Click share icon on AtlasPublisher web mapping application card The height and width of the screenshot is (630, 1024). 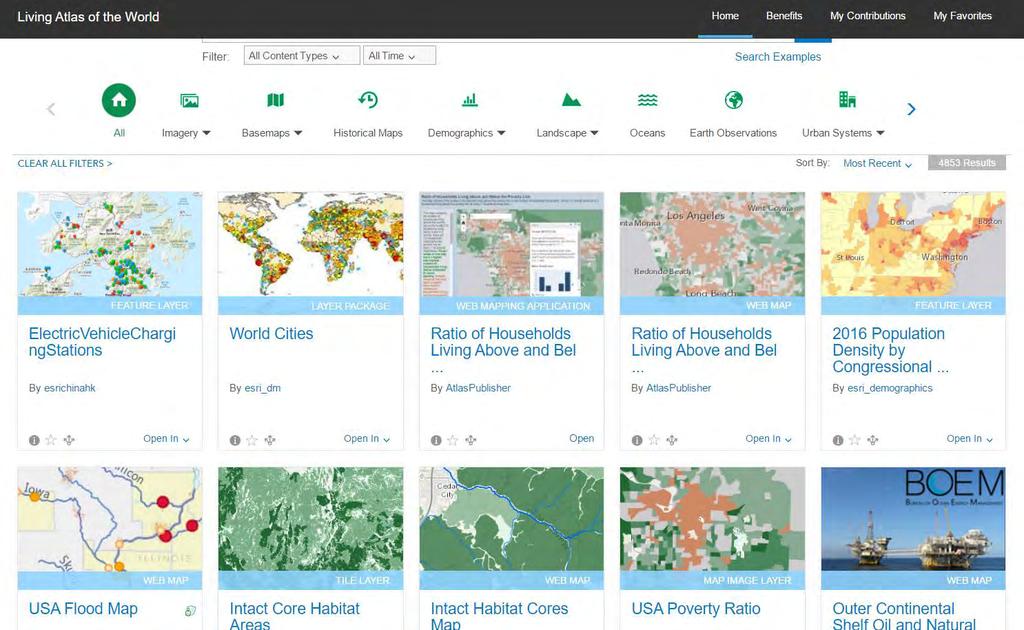tap(470, 440)
